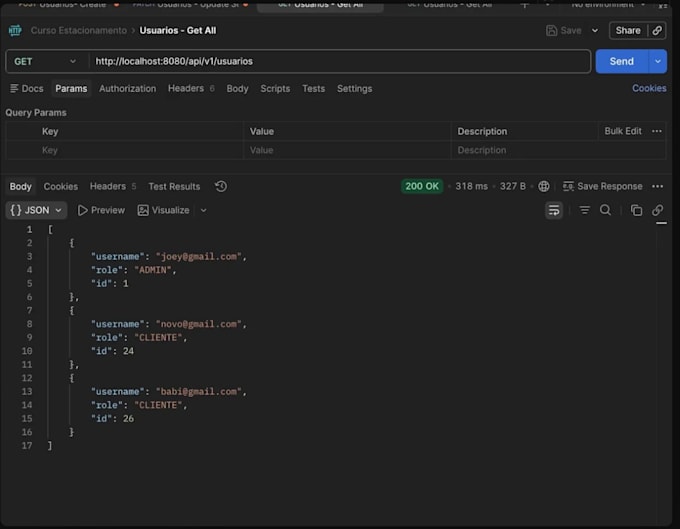Search within the response body

click(605, 210)
